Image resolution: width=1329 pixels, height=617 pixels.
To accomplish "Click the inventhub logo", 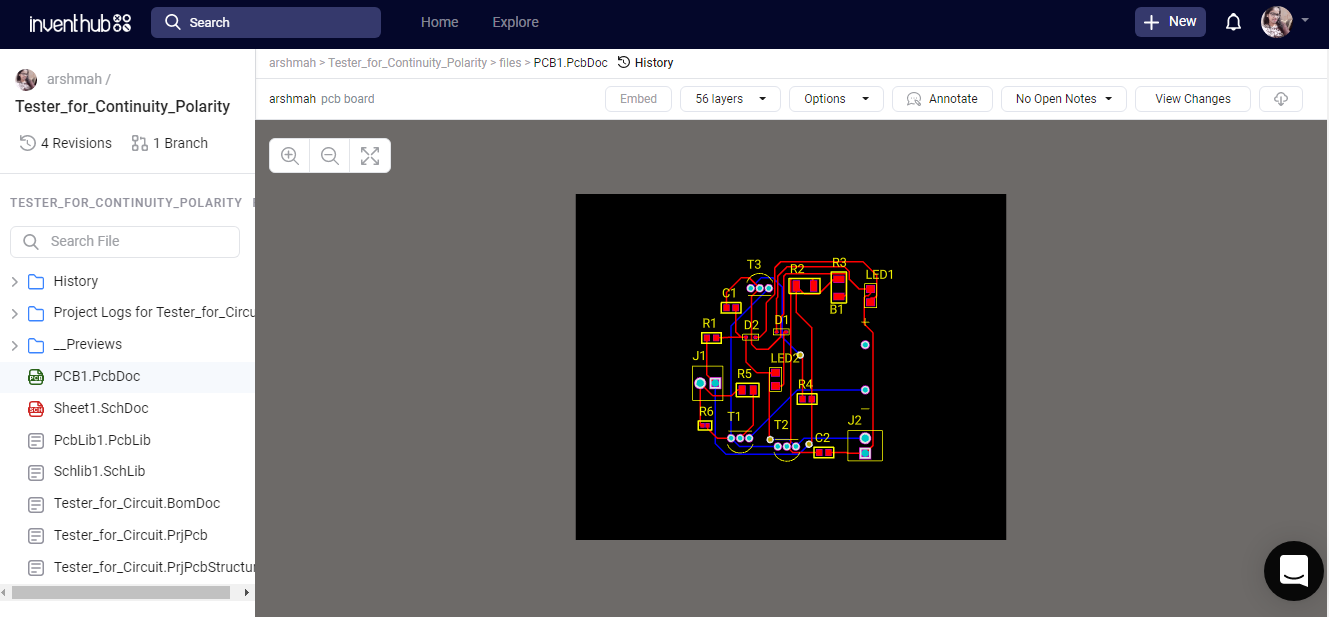I will click(x=80, y=22).
